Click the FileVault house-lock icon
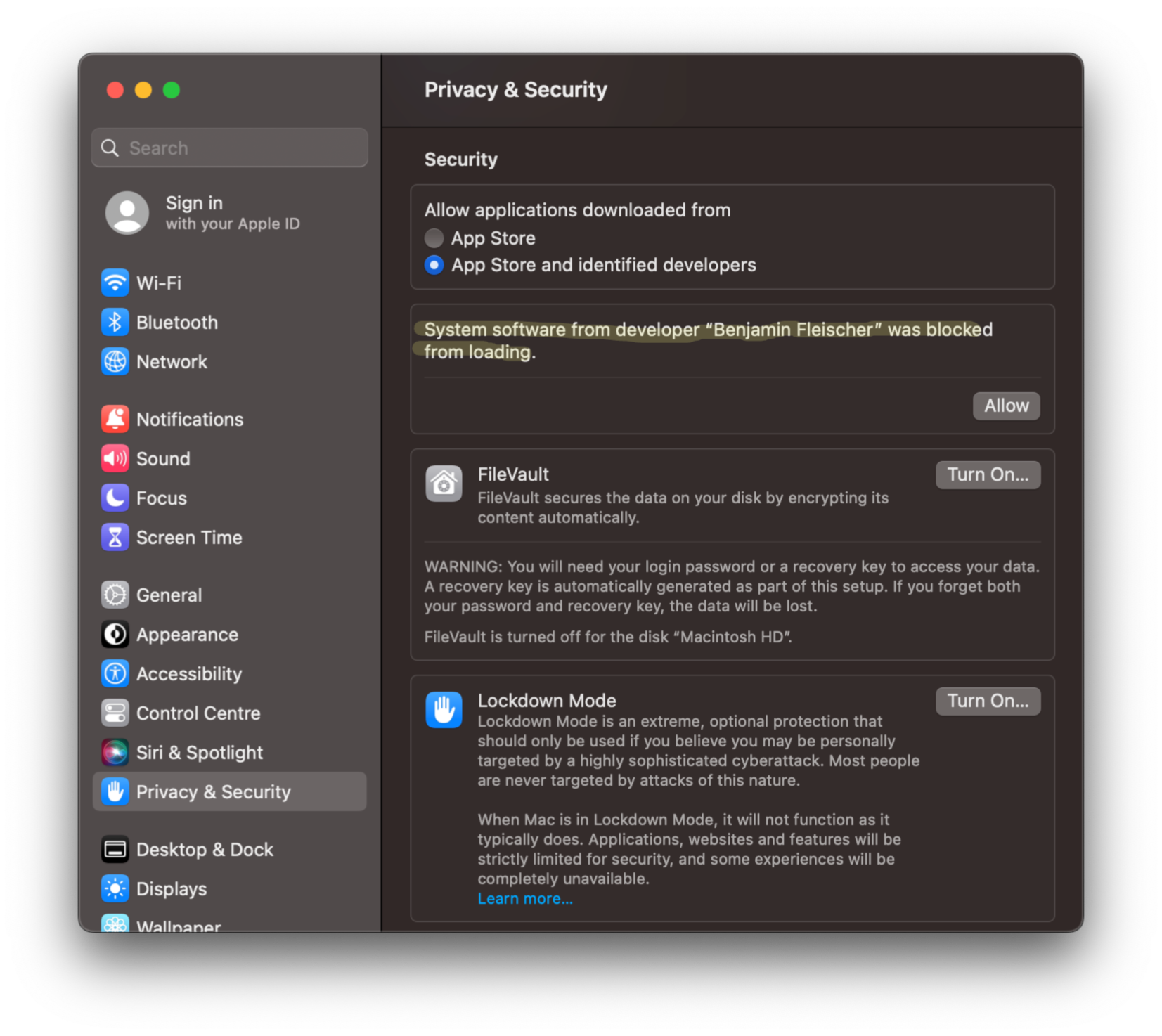Image resolution: width=1162 pixels, height=1036 pixels. pos(444,484)
